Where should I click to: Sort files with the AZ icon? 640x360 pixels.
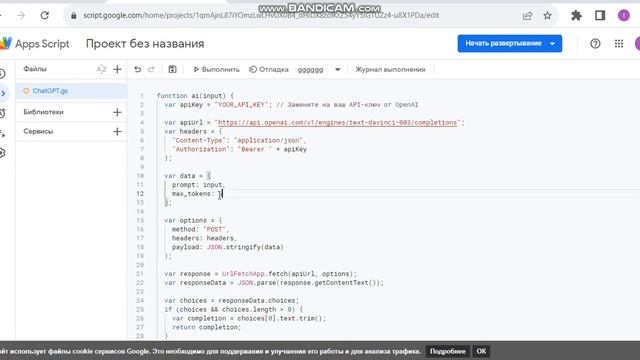pos(101,69)
